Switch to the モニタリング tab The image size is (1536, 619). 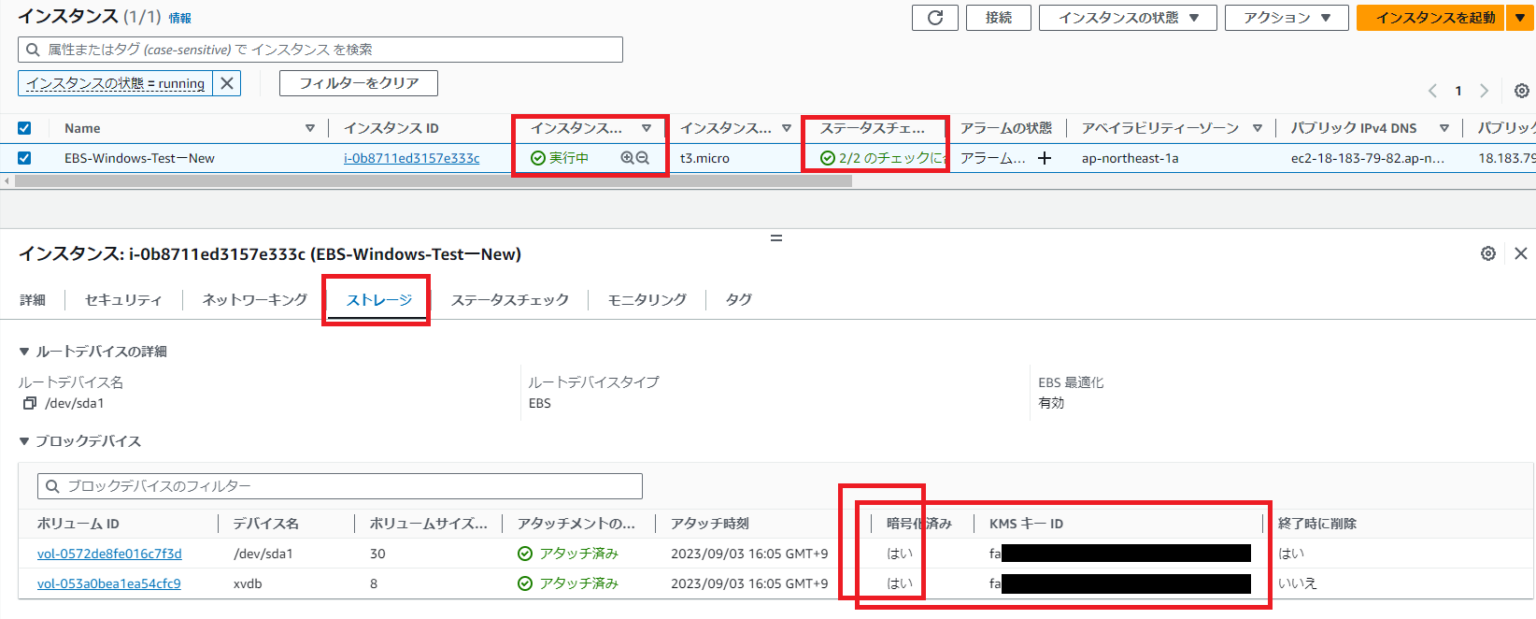point(647,300)
